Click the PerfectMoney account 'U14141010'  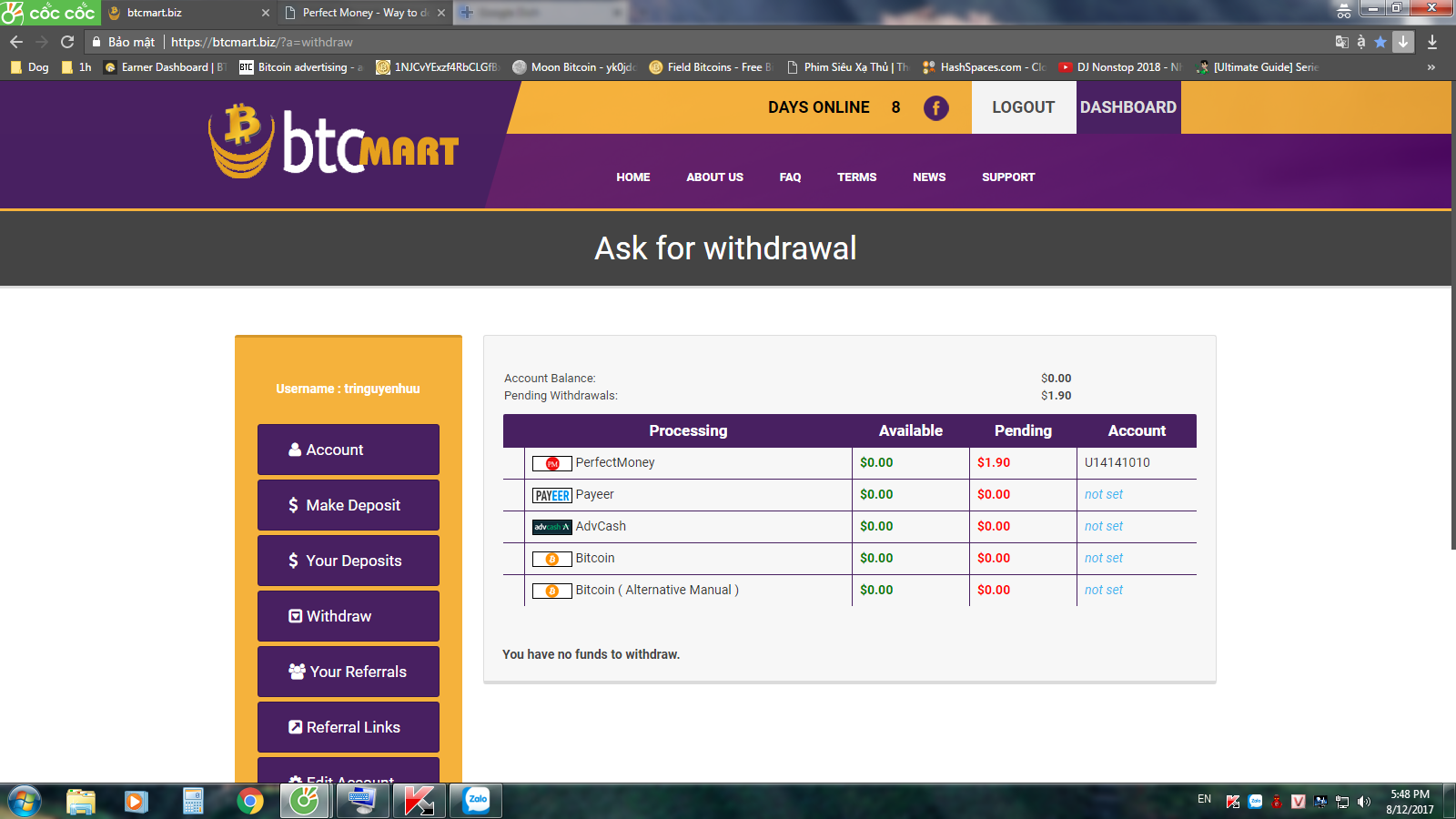click(1117, 462)
